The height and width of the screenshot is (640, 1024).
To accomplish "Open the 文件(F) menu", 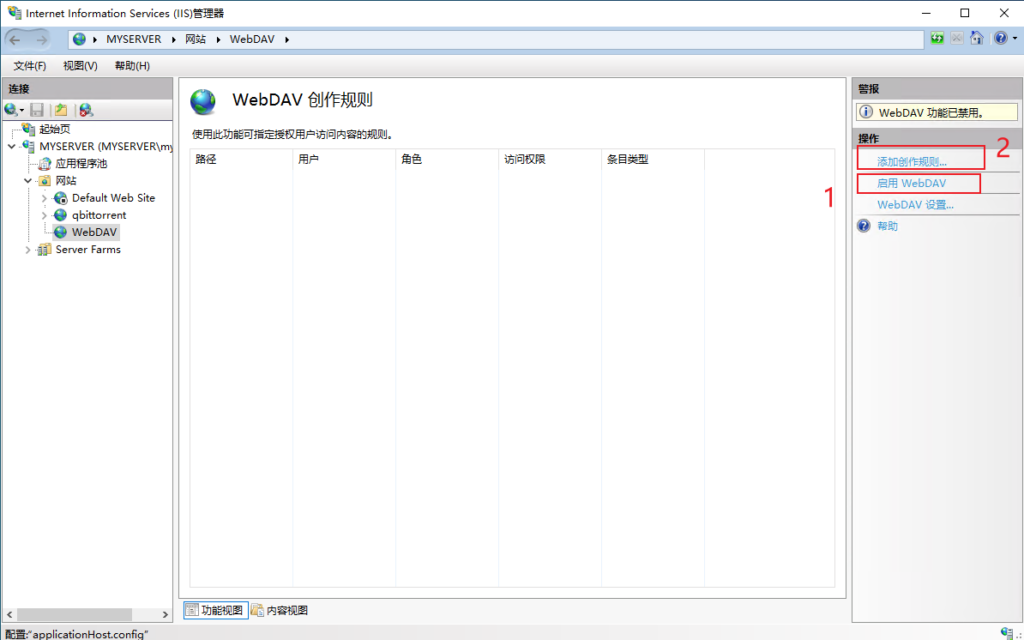I will click(30, 66).
